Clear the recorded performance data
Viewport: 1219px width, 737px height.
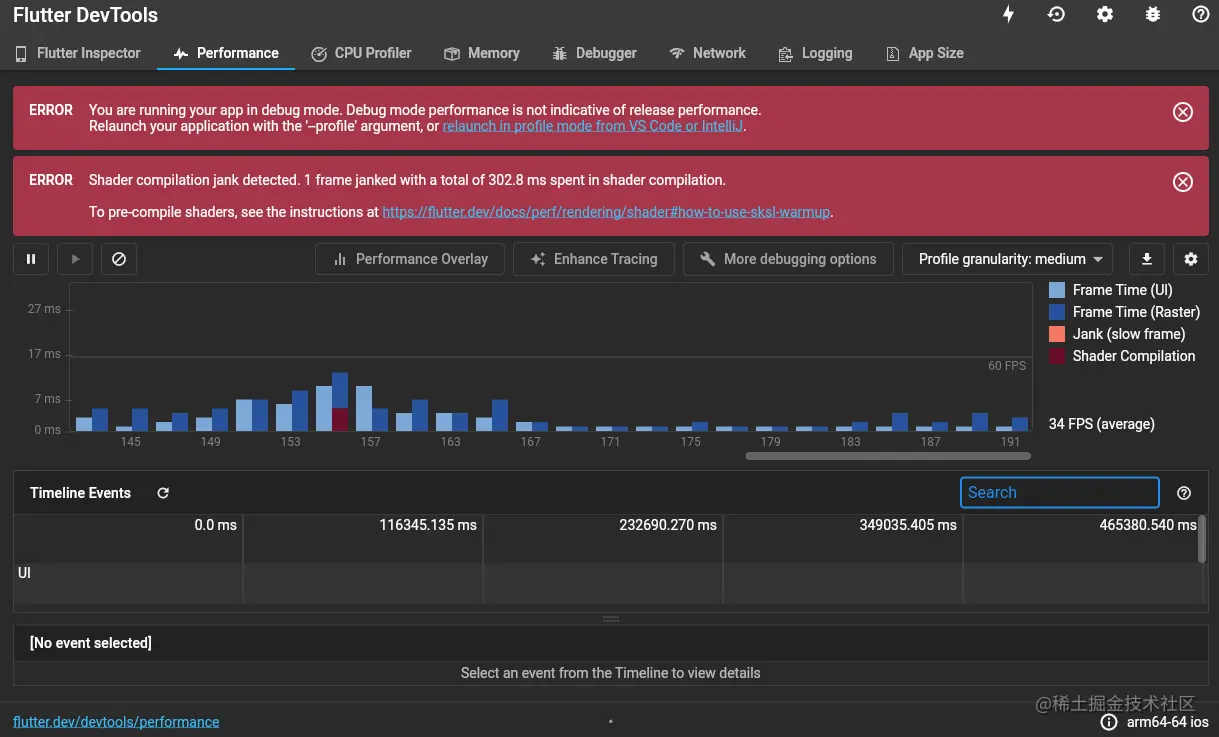coord(119,259)
